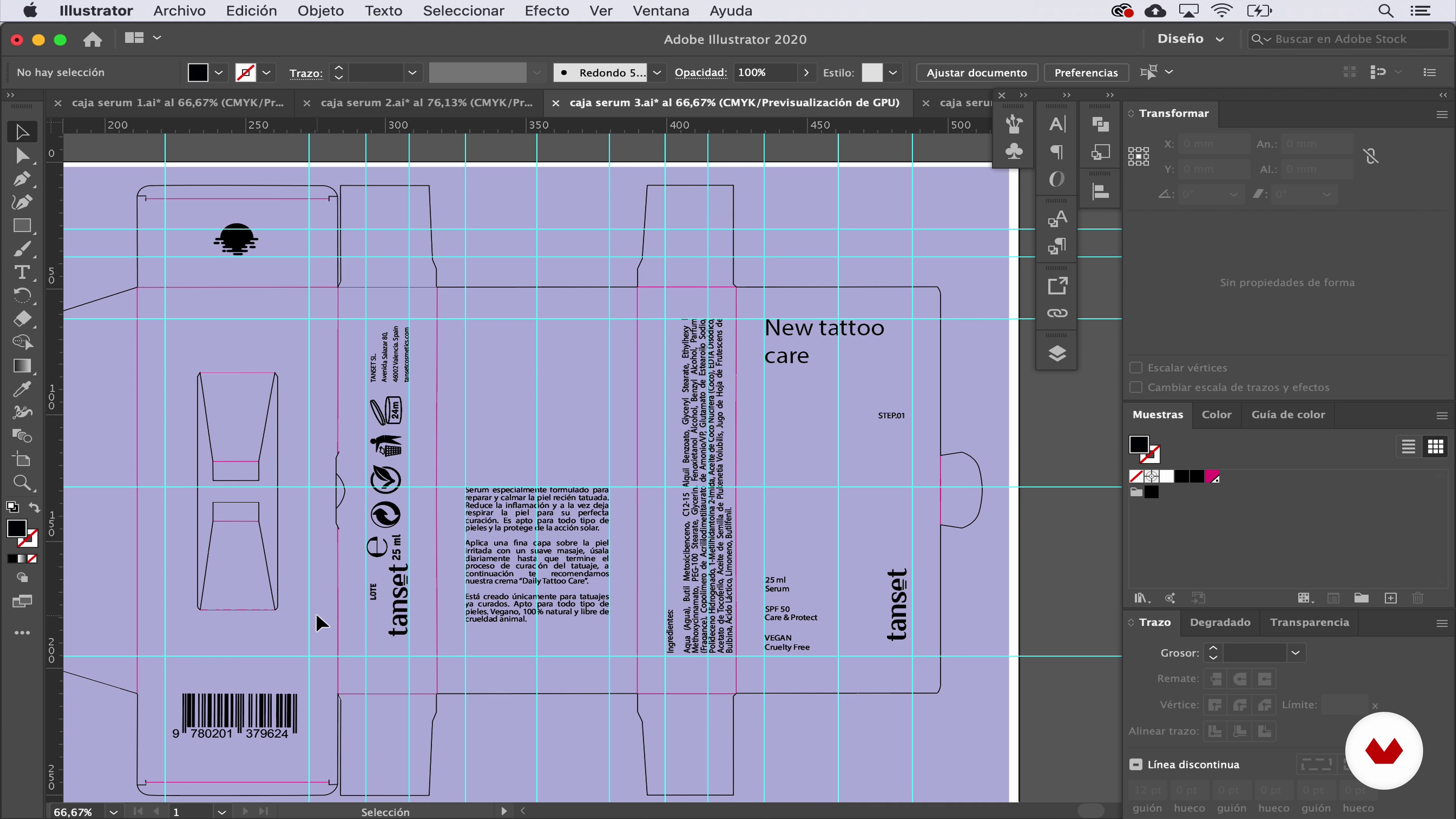Select the Artboard tool
The height and width of the screenshot is (819, 1456).
pyautogui.click(x=22, y=460)
